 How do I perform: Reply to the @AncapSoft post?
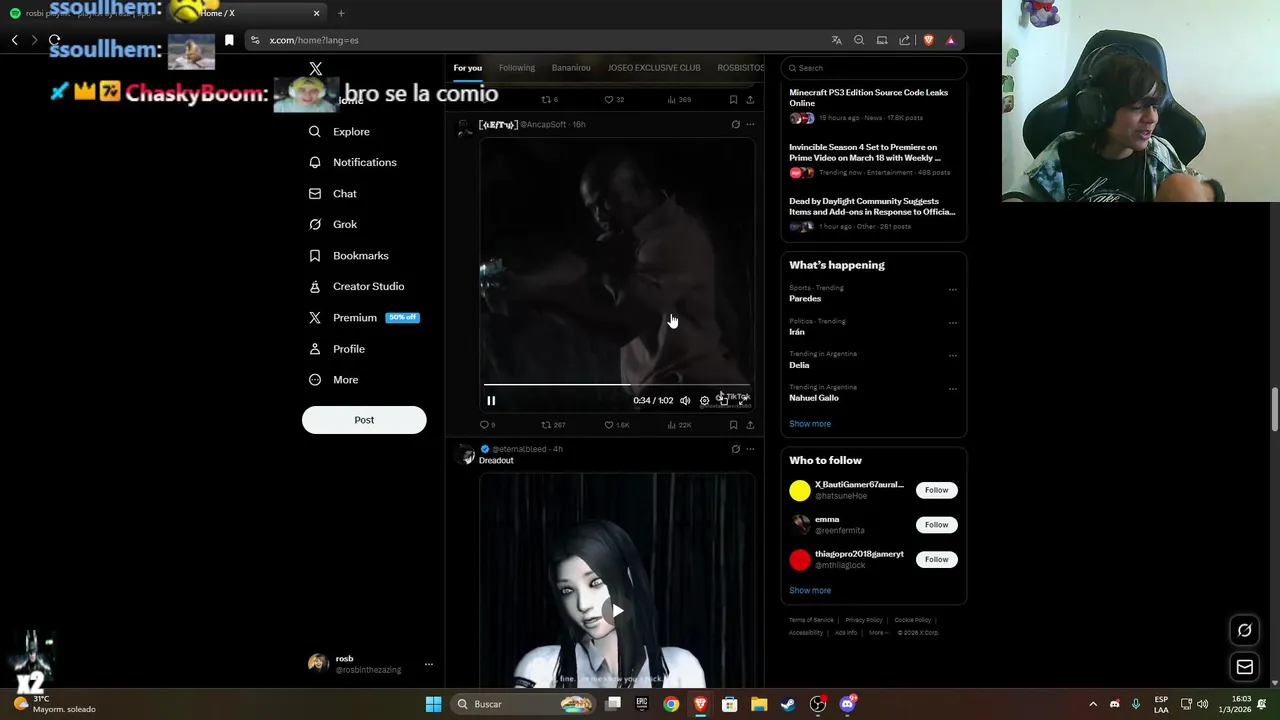(x=487, y=425)
